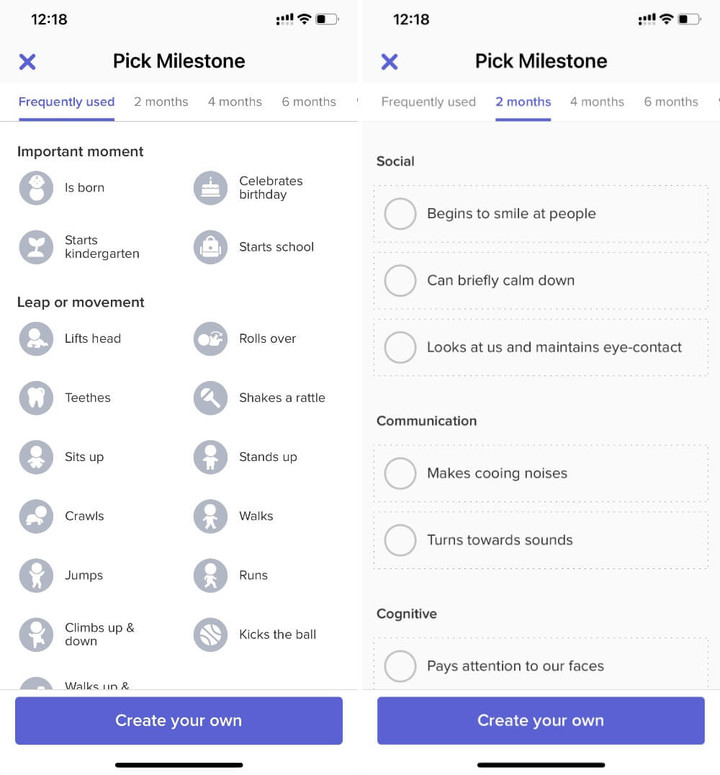Tap the Kicks the ball icon
This screenshot has width=720, height=775.
(211, 635)
